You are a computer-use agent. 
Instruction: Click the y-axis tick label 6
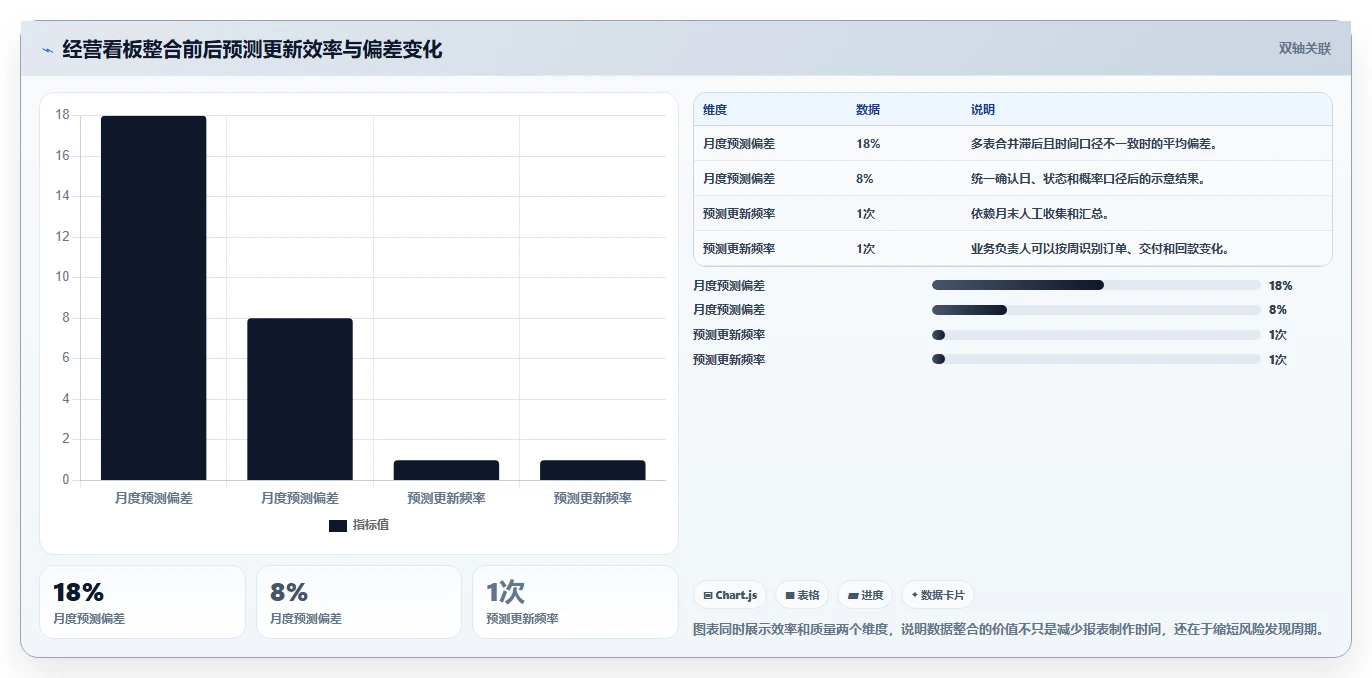pyautogui.click(x=66, y=358)
